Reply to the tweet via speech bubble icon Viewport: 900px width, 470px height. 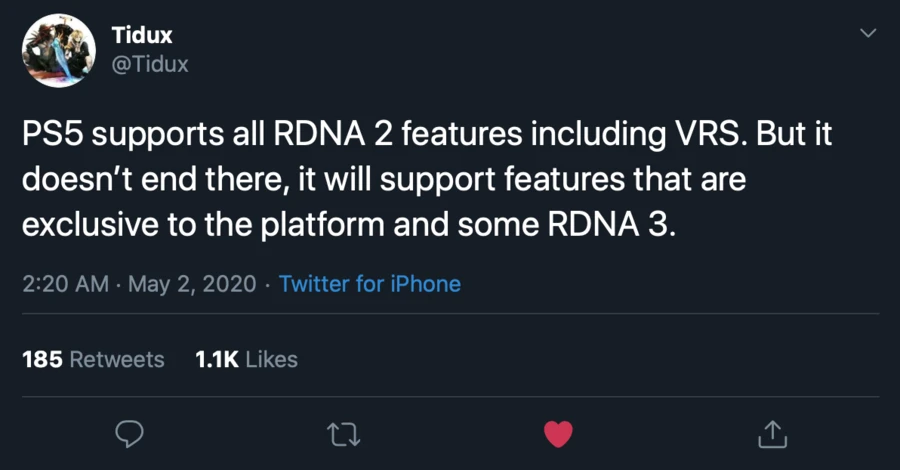point(130,433)
